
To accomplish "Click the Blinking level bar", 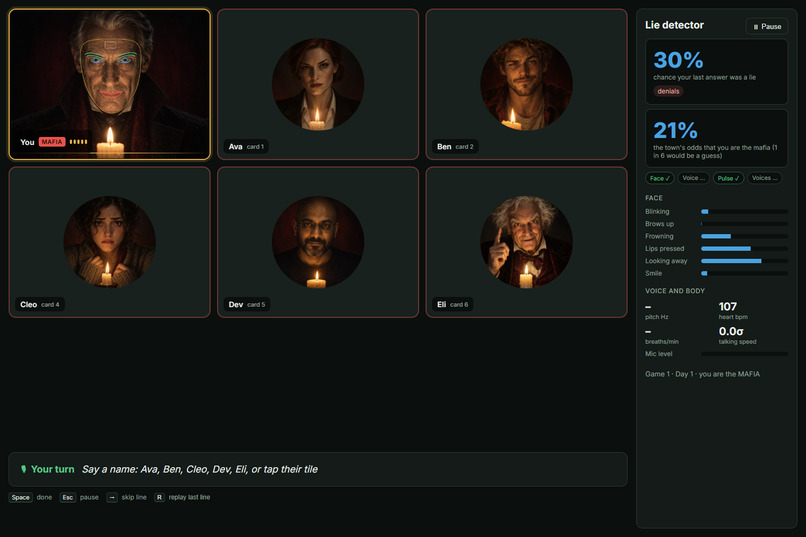I will pyautogui.click(x=744, y=212).
